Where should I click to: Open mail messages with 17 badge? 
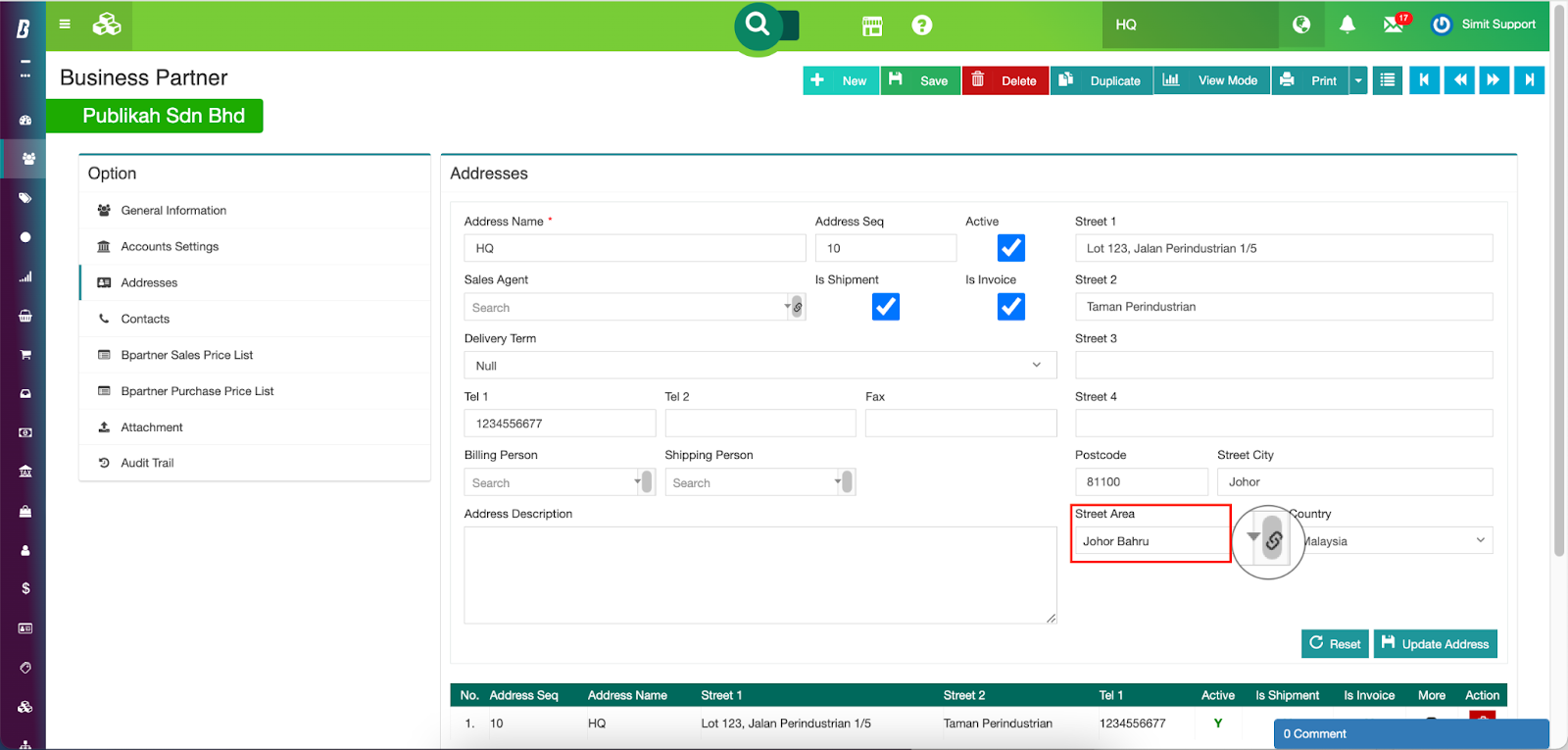[1396, 24]
